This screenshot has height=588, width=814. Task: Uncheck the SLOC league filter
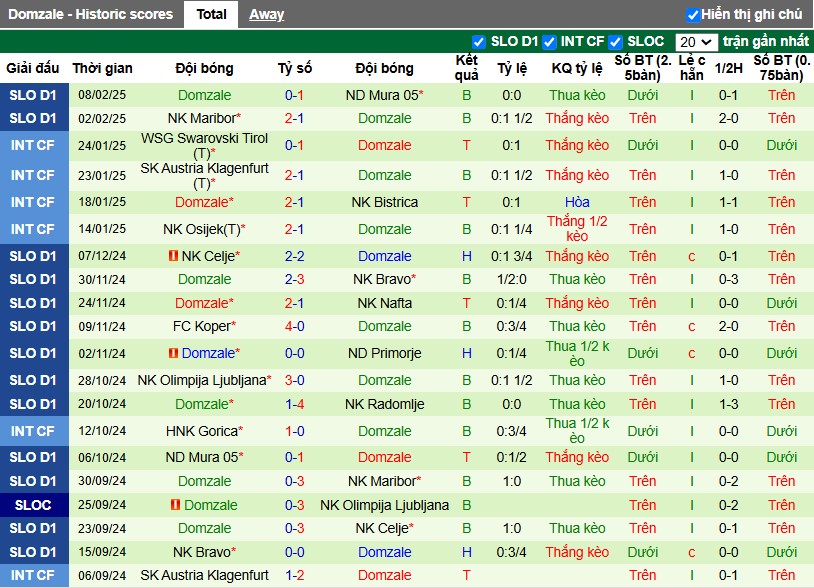pyautogui.click(x=616, y=42)
